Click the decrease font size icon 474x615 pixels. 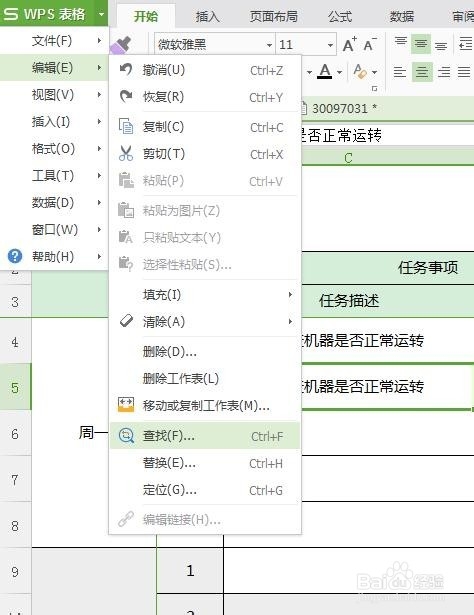click(370, 44)
